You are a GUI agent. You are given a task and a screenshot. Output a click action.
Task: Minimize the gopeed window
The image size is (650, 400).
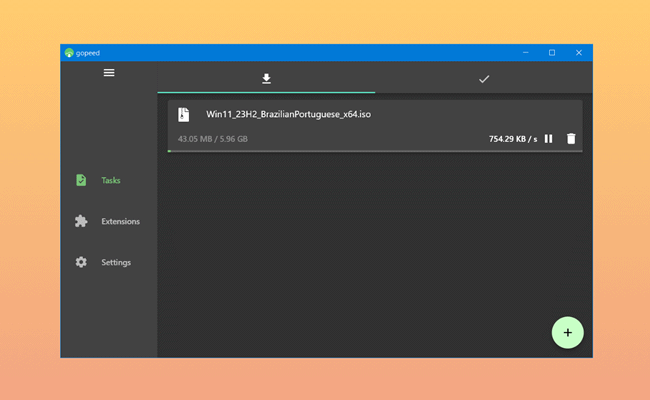[x=526, y=53]
